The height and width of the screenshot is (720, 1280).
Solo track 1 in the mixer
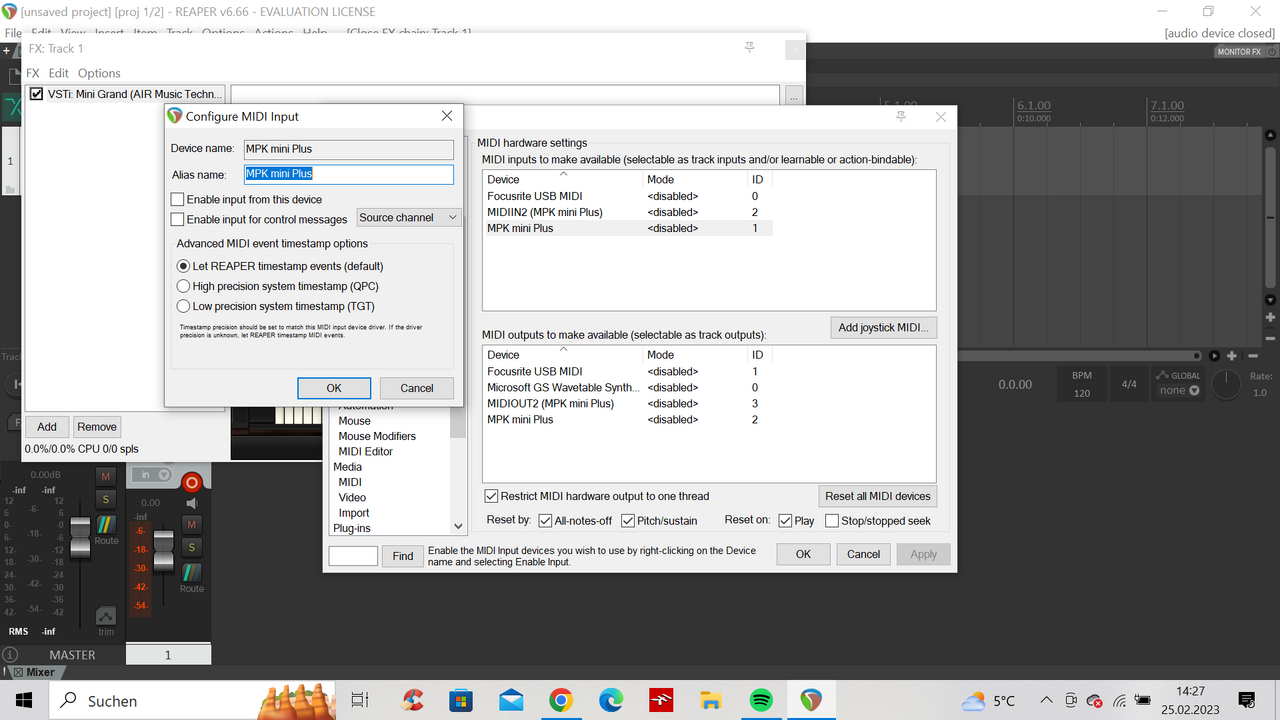point(192,546)
